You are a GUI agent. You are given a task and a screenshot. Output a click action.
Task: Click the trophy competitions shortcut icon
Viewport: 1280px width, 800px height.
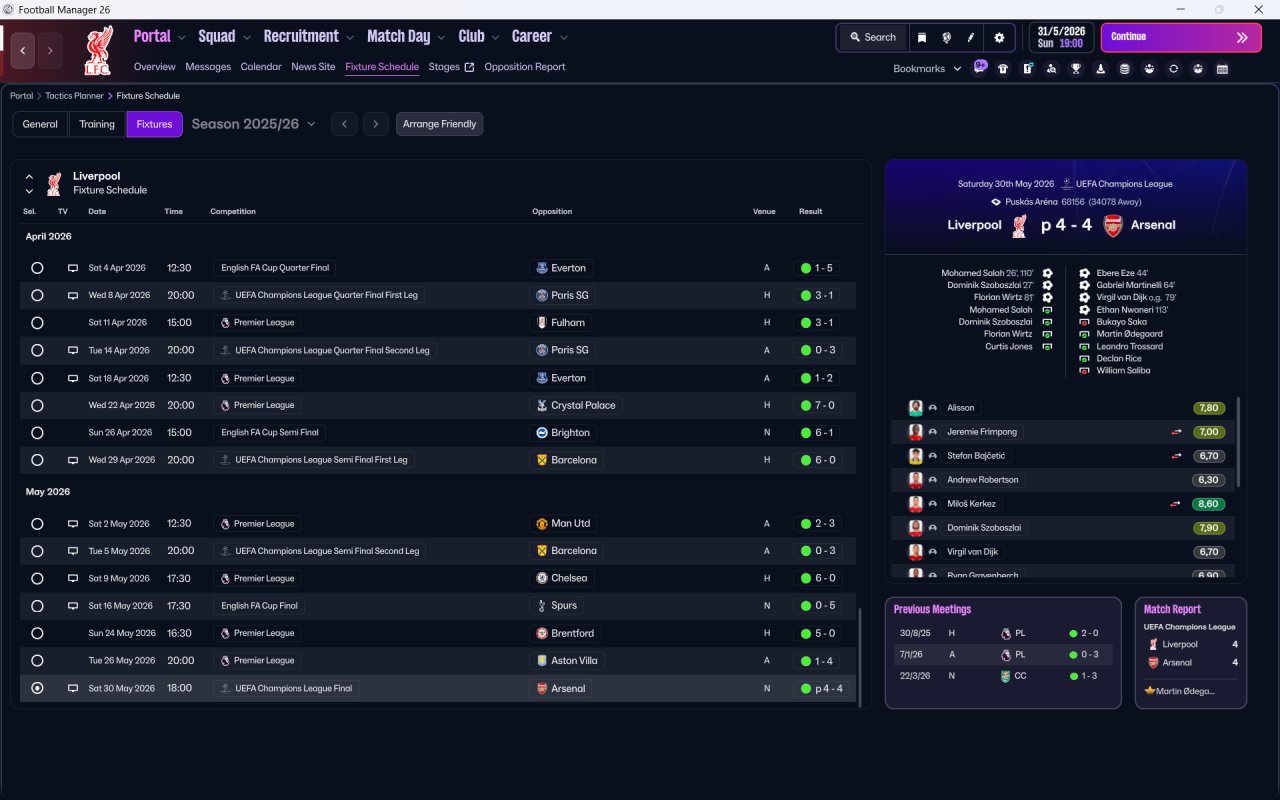click(1076, 69)
